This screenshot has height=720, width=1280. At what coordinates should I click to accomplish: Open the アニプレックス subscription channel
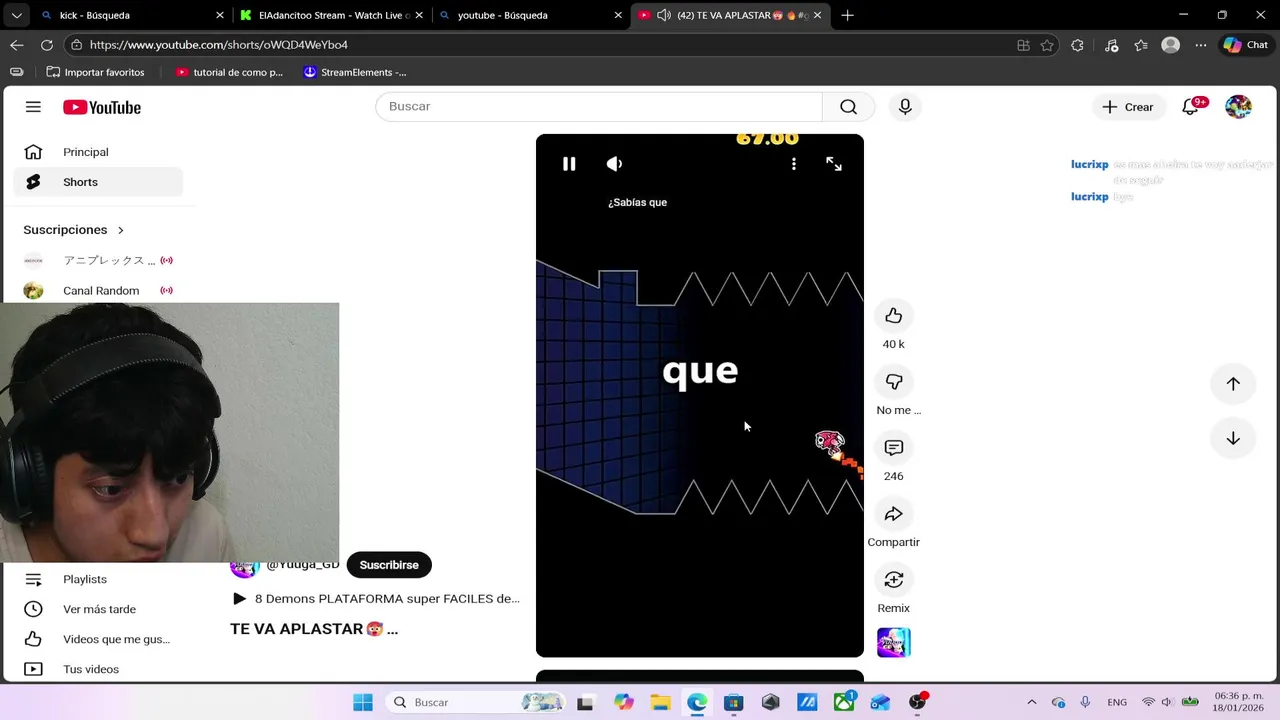tap(98, 260)
